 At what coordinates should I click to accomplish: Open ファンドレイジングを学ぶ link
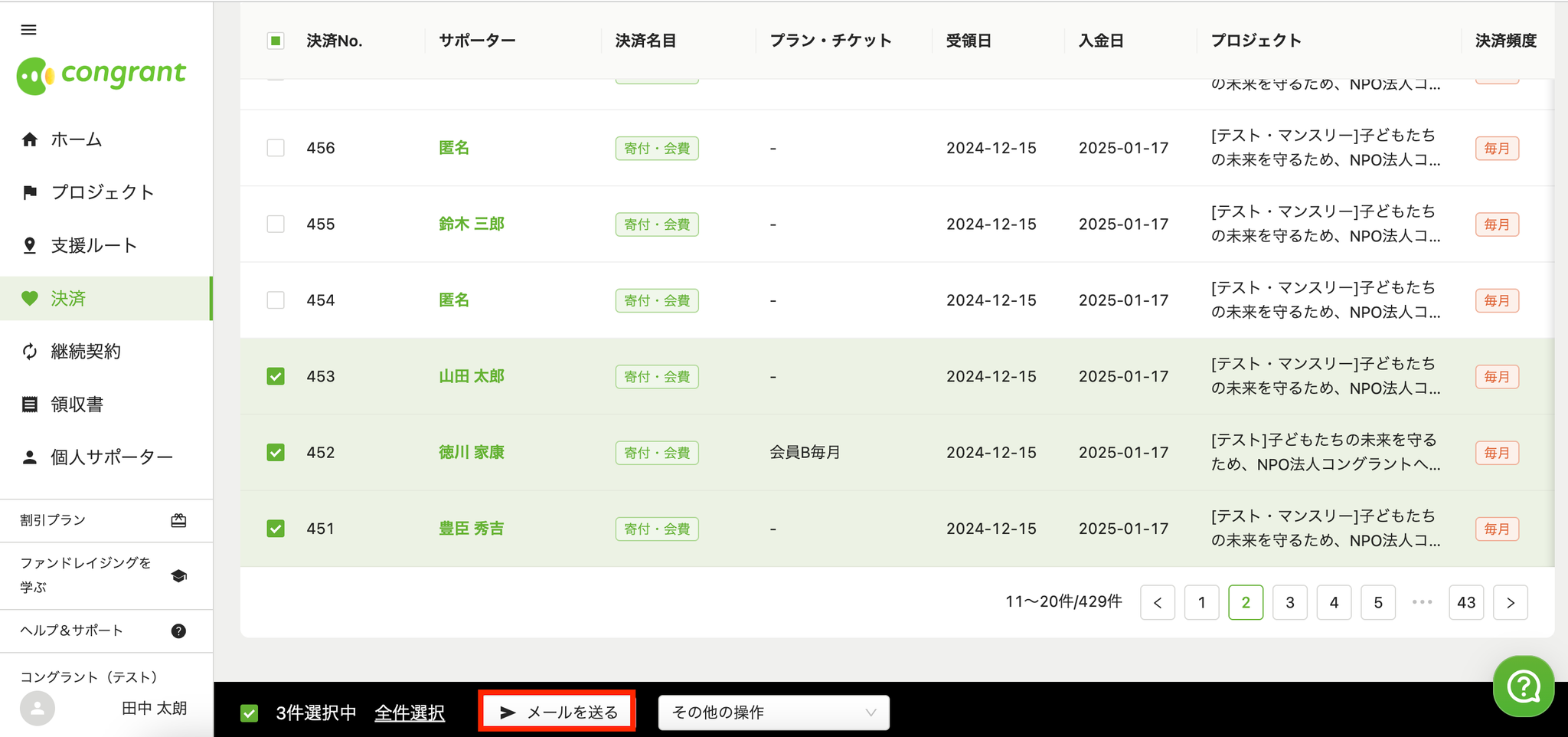click(106, 575)
